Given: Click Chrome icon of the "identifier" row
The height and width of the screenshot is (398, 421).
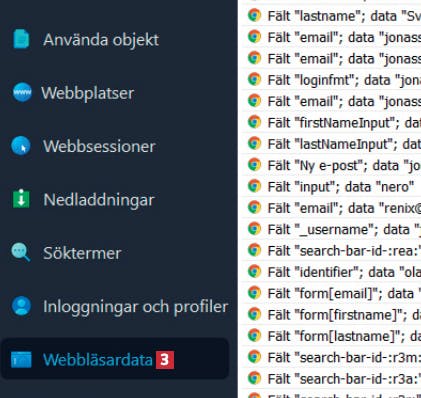Looking at the screenshot, I should tap(254, 271).
